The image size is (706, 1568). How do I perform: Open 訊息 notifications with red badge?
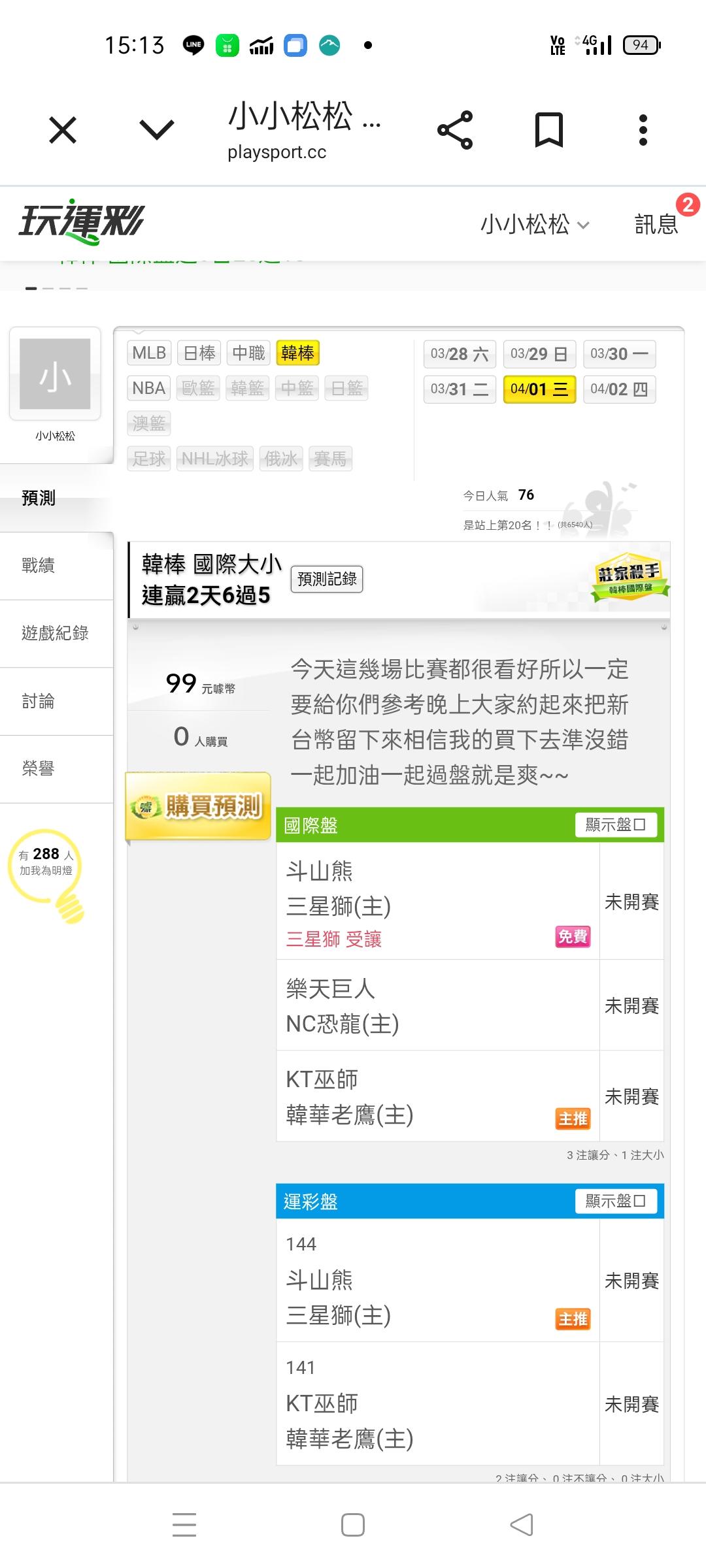pos(657,224)
